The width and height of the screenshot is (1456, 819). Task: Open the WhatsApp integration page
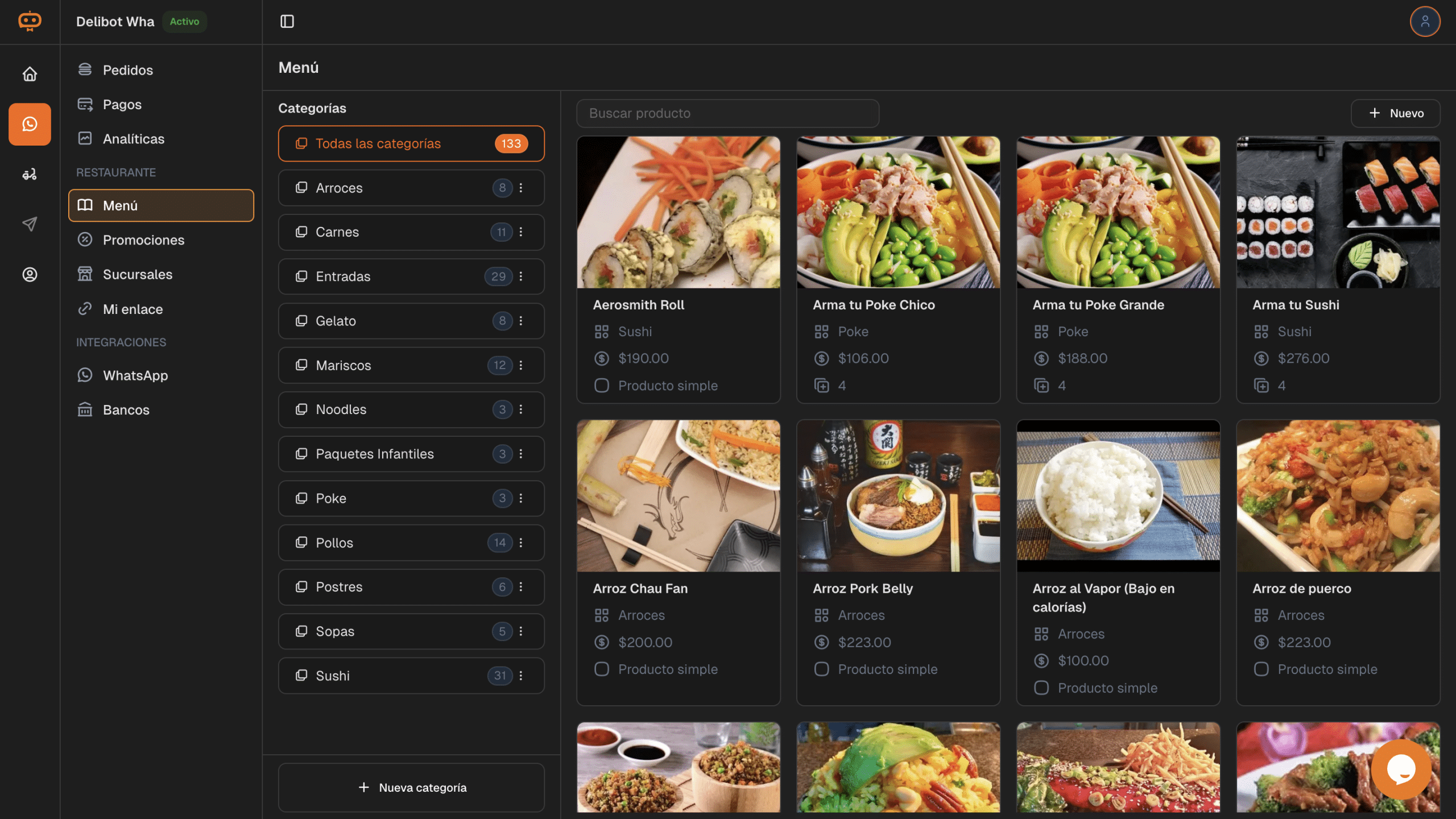point(135,375)
